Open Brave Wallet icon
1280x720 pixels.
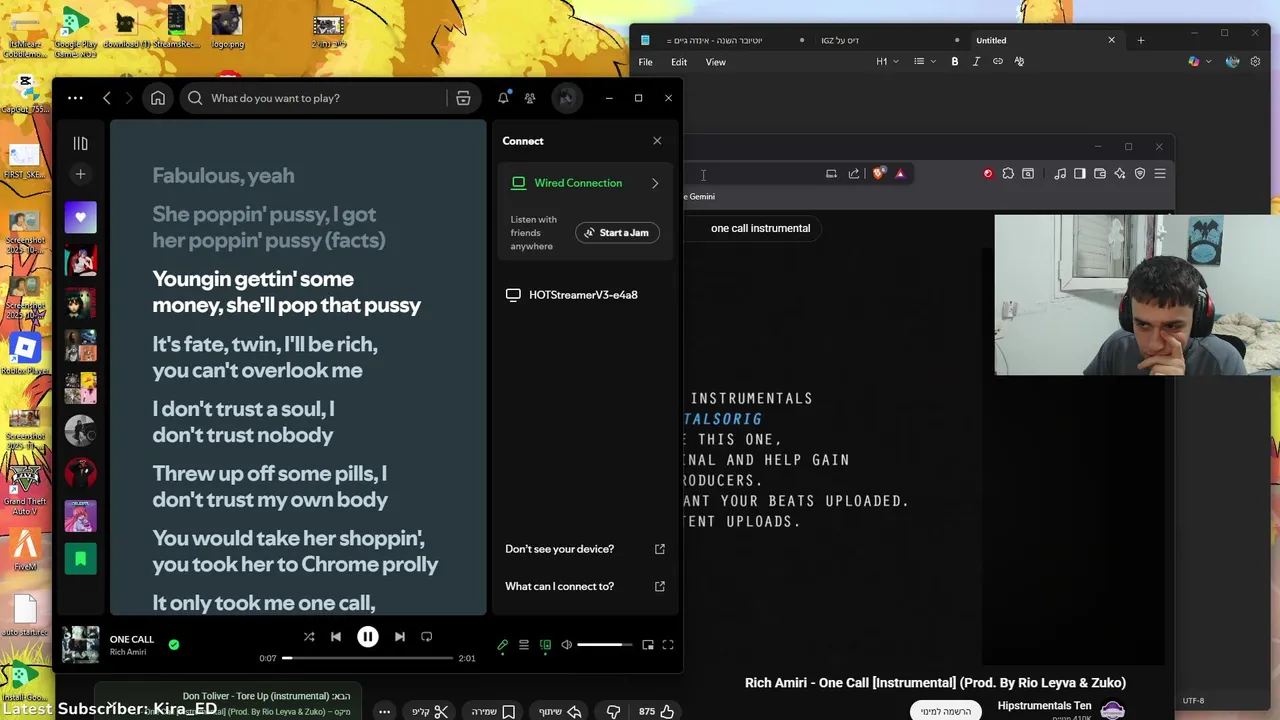click(1100, 173)
